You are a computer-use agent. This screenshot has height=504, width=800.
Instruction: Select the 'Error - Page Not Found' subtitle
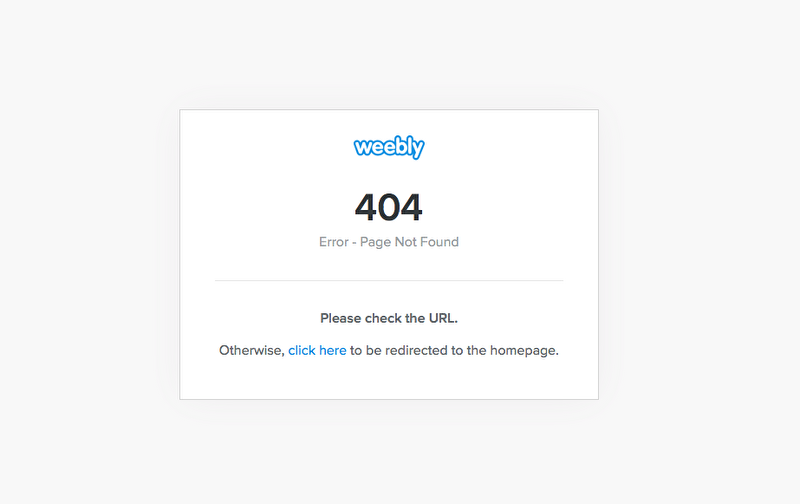point(389,242)
